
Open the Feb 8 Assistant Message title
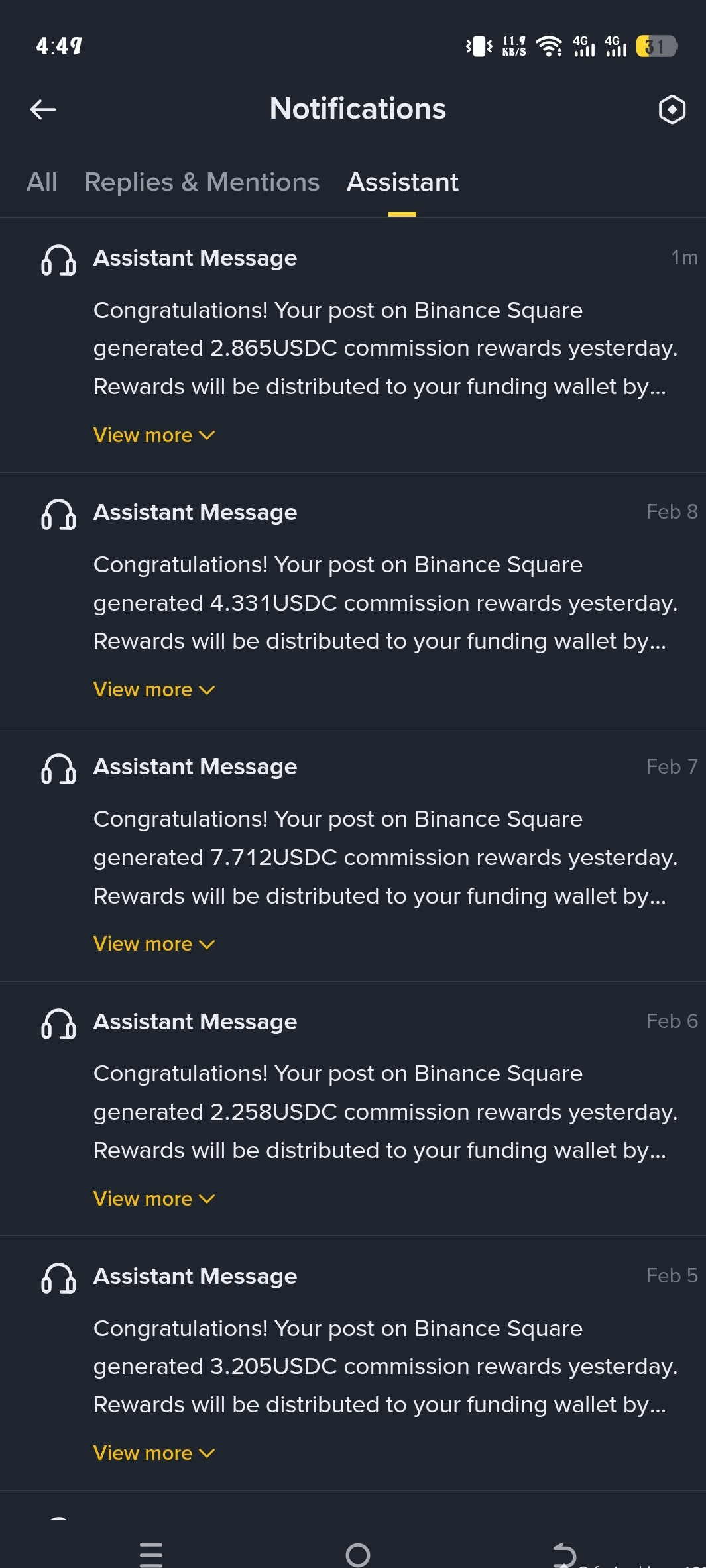point(195,512)
